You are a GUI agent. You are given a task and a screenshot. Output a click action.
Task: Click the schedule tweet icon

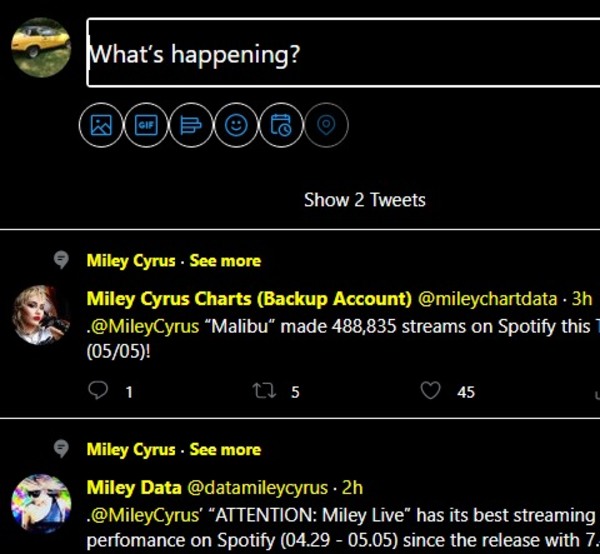click(x=281, y=126)
